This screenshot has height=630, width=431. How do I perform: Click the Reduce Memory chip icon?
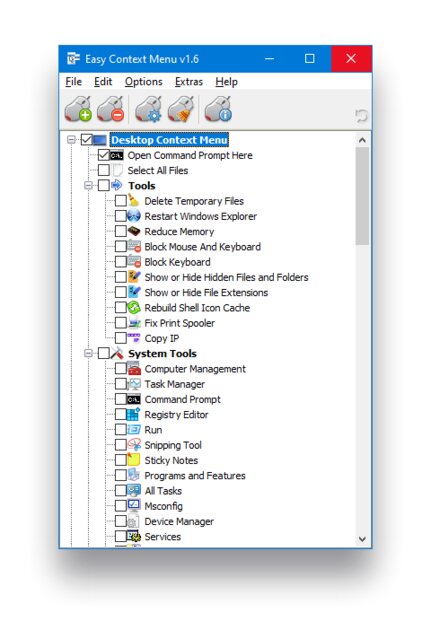(x=133, y=231)
